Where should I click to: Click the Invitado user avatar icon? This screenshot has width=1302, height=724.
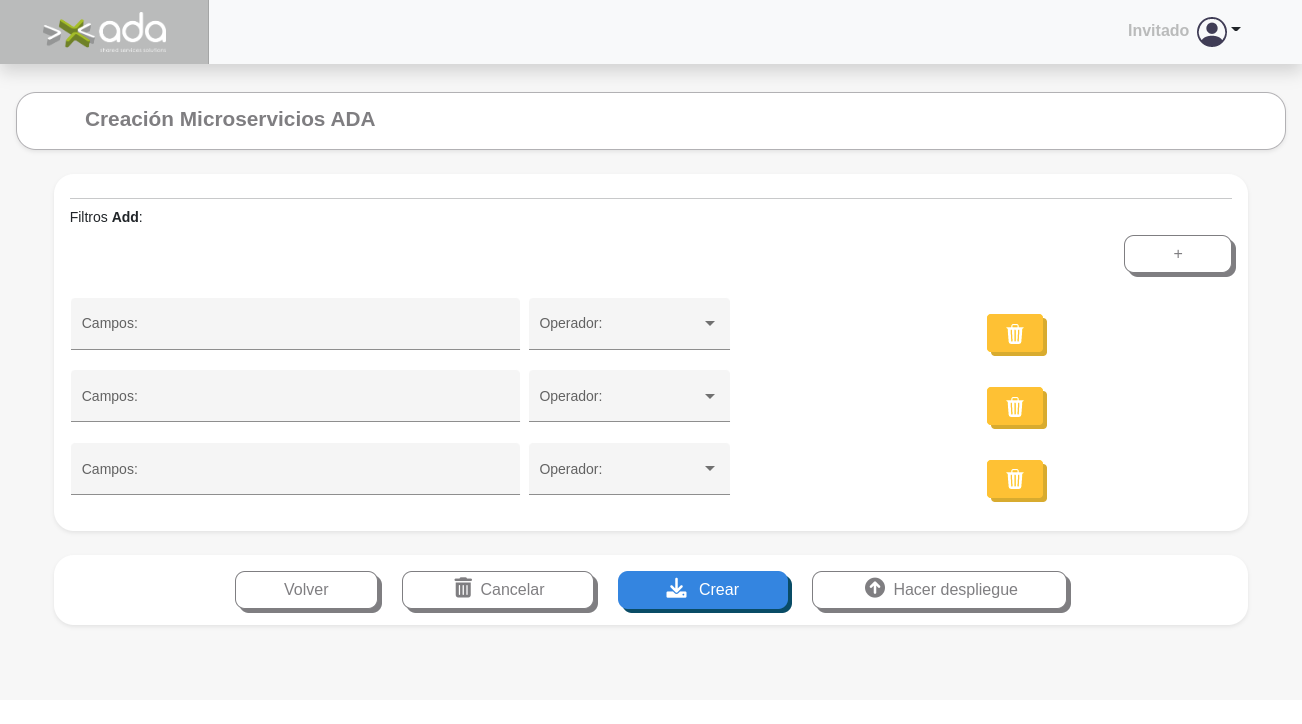[1211, 32]
